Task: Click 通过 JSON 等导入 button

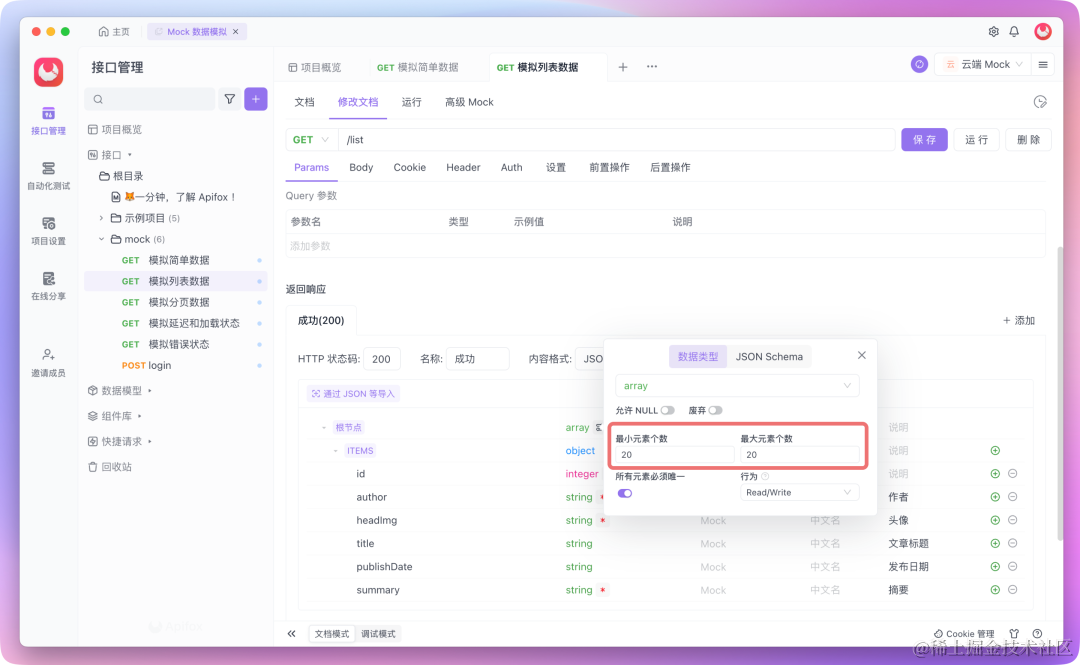Action: (x=353, y=393)
